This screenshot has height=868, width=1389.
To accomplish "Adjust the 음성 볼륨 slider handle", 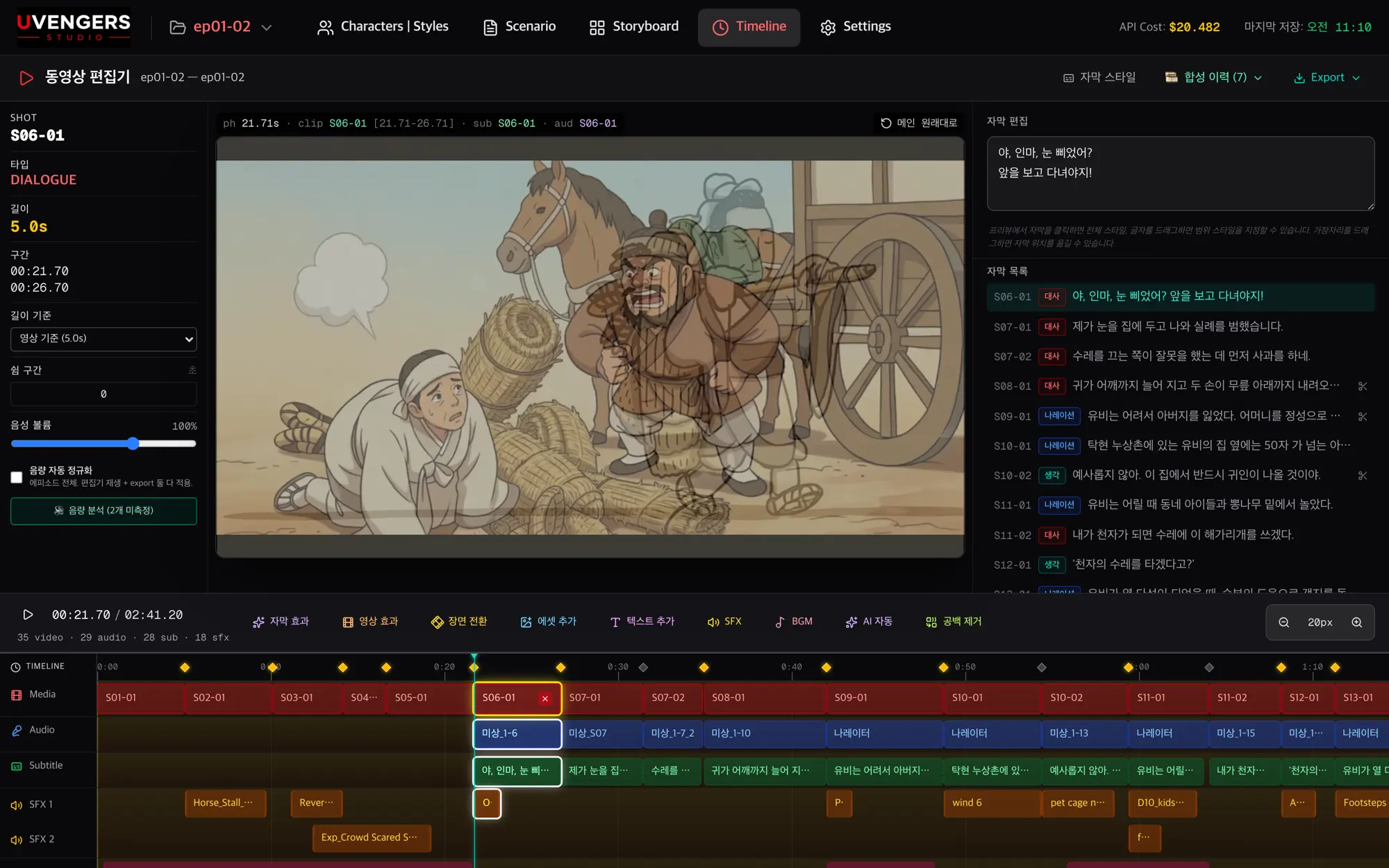I will 133,444.
